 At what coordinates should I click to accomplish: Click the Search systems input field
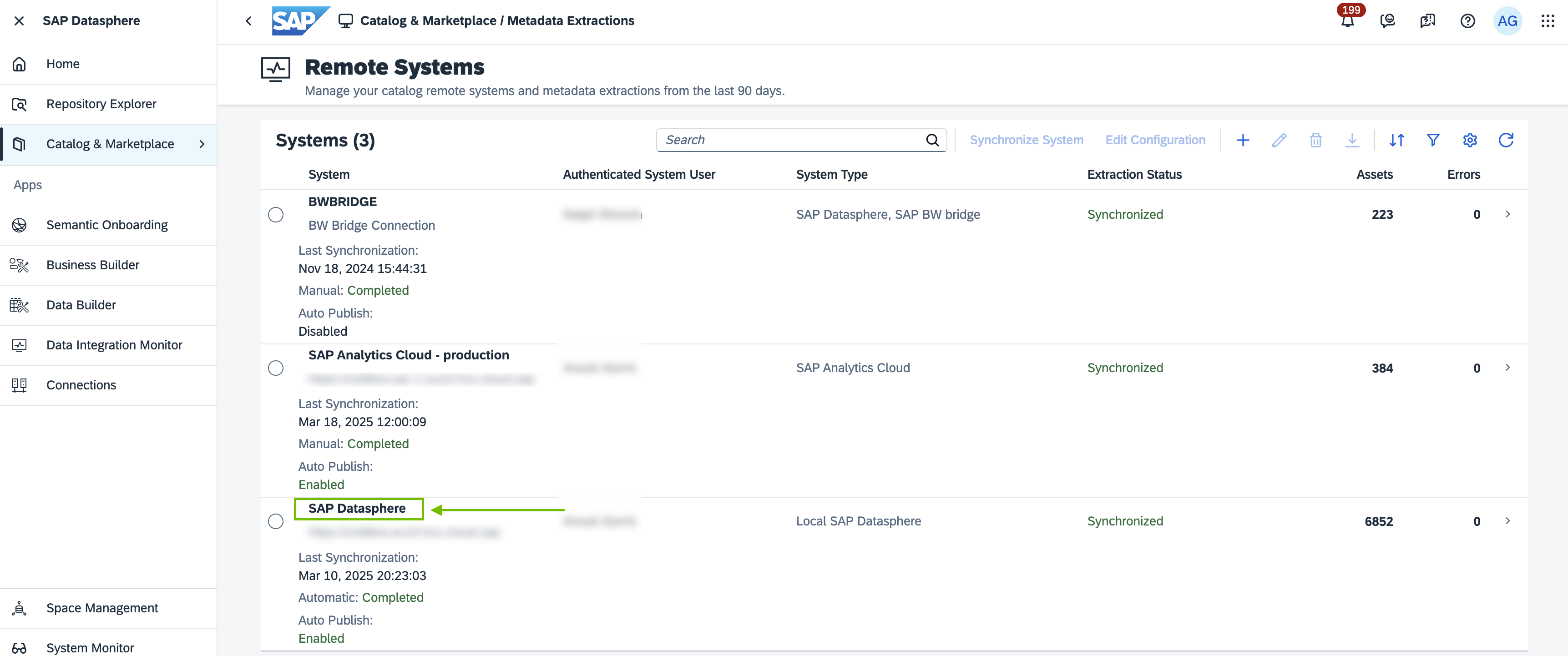point(791,140)
